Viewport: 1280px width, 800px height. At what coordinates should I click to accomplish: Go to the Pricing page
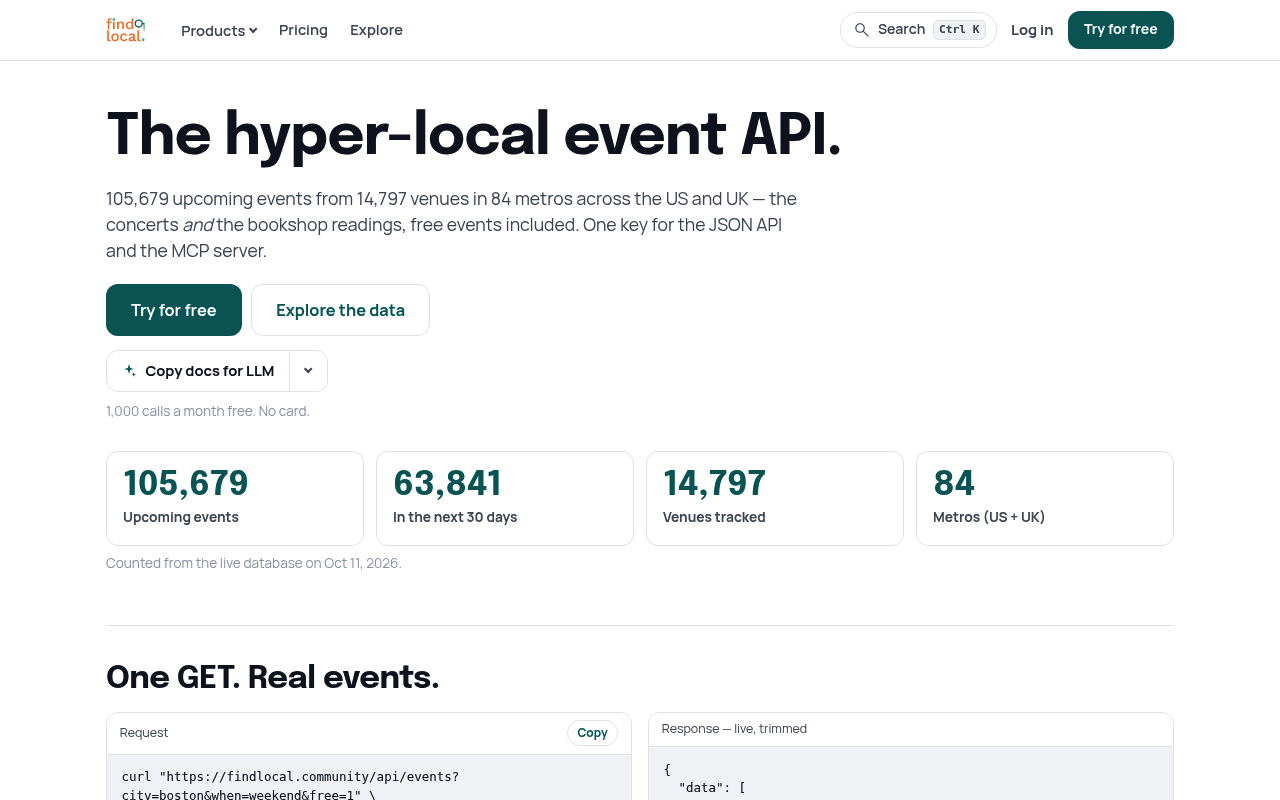[x=303, y=30]
